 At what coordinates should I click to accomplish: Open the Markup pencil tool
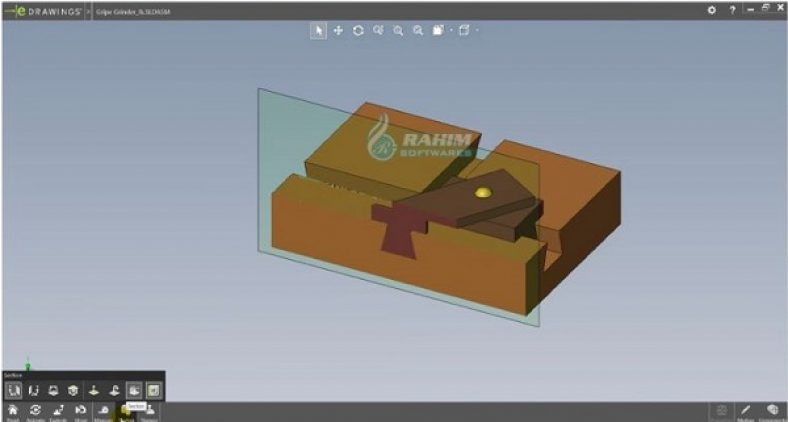[x=745, y=412]
